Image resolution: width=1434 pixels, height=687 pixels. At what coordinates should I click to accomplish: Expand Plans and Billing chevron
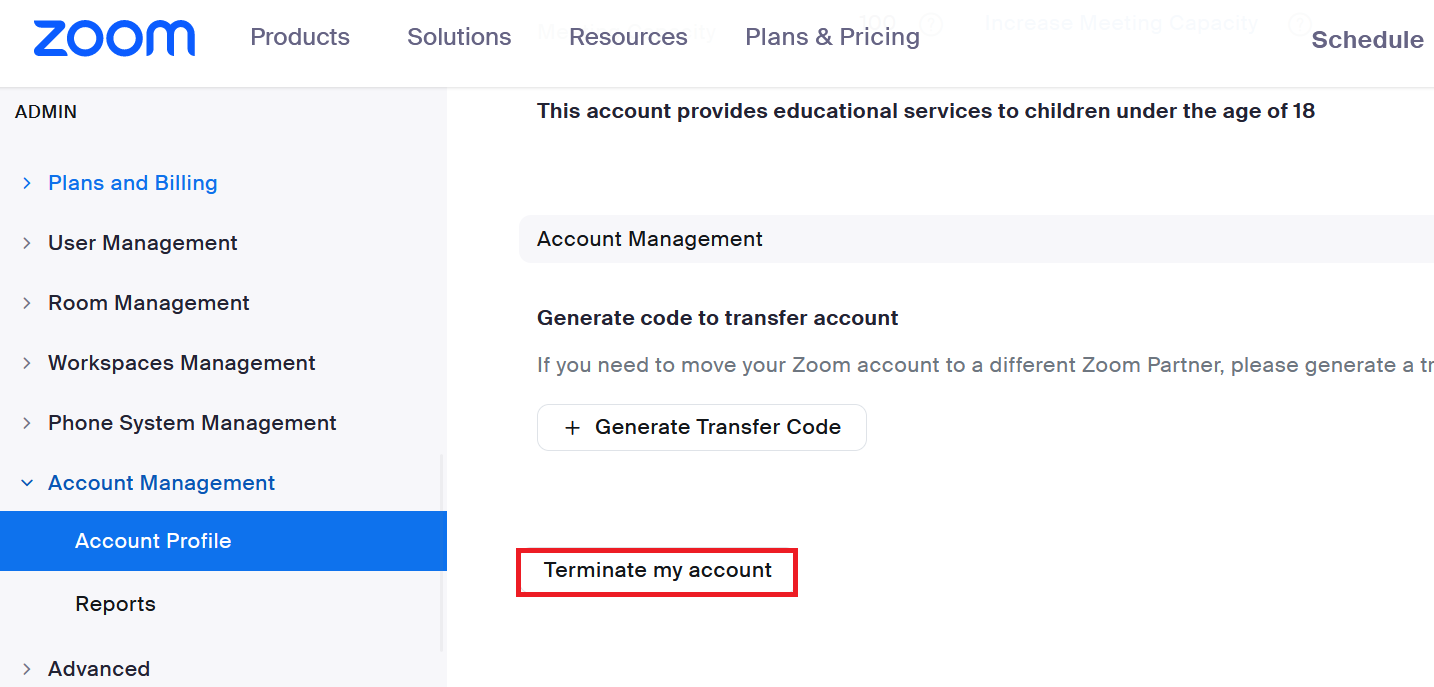coord(27,183)
